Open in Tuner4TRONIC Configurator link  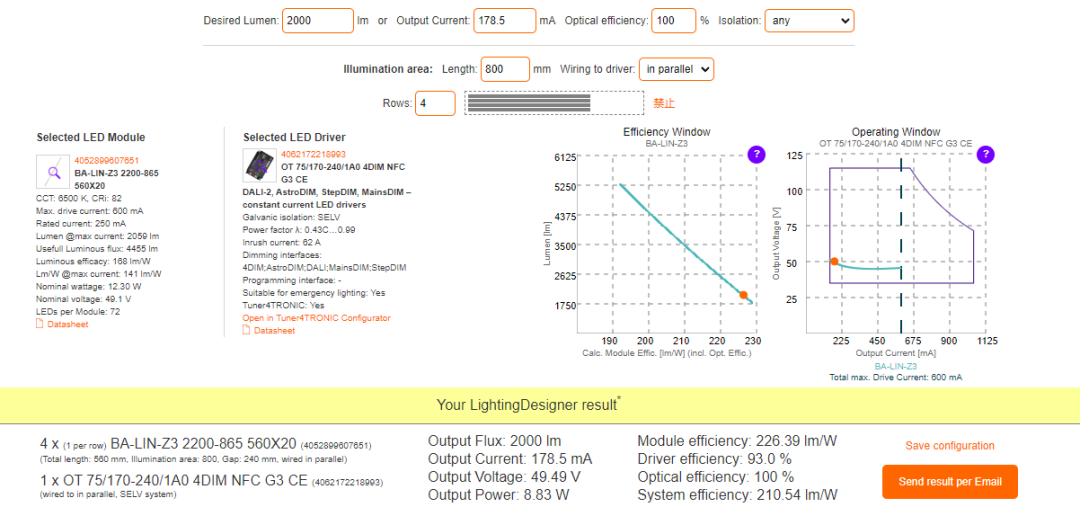click(x=316, y=318)
